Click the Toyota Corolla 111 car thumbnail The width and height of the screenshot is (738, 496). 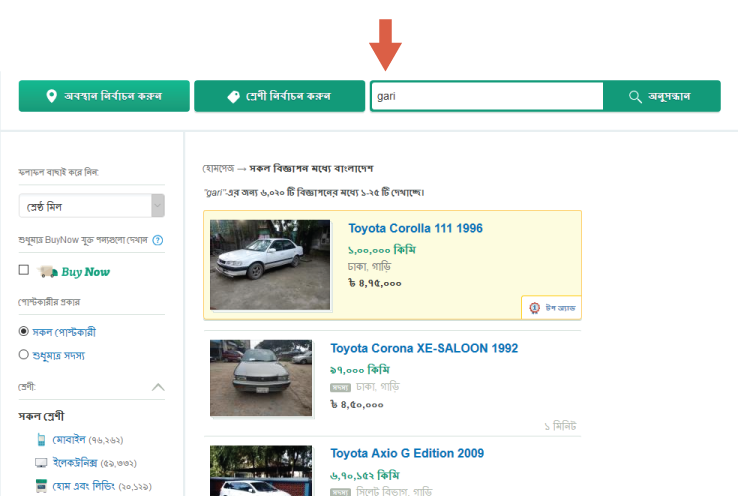(x=270, y=264)
